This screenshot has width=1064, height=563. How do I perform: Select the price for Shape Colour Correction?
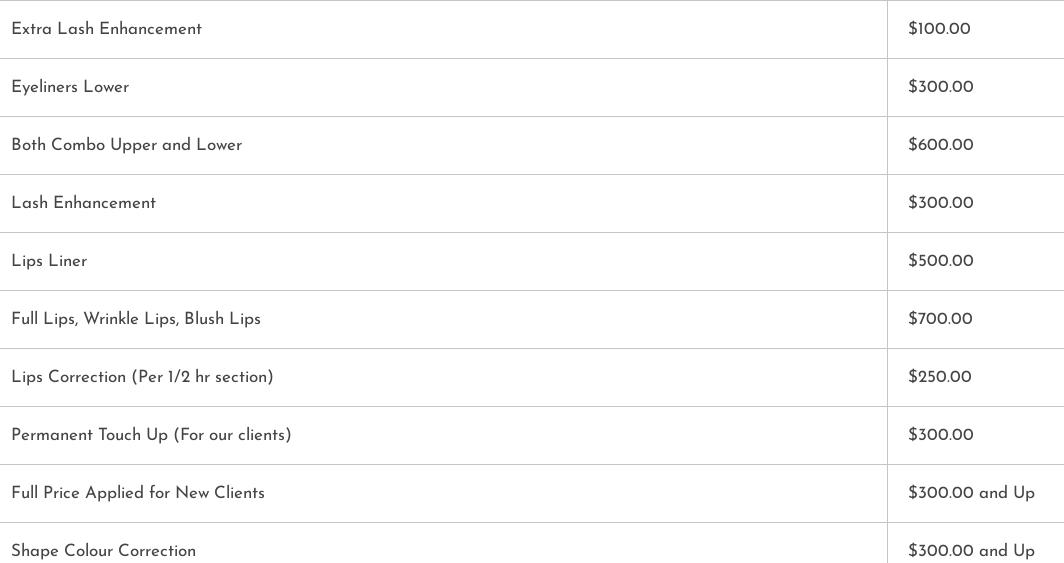(971, 551)
